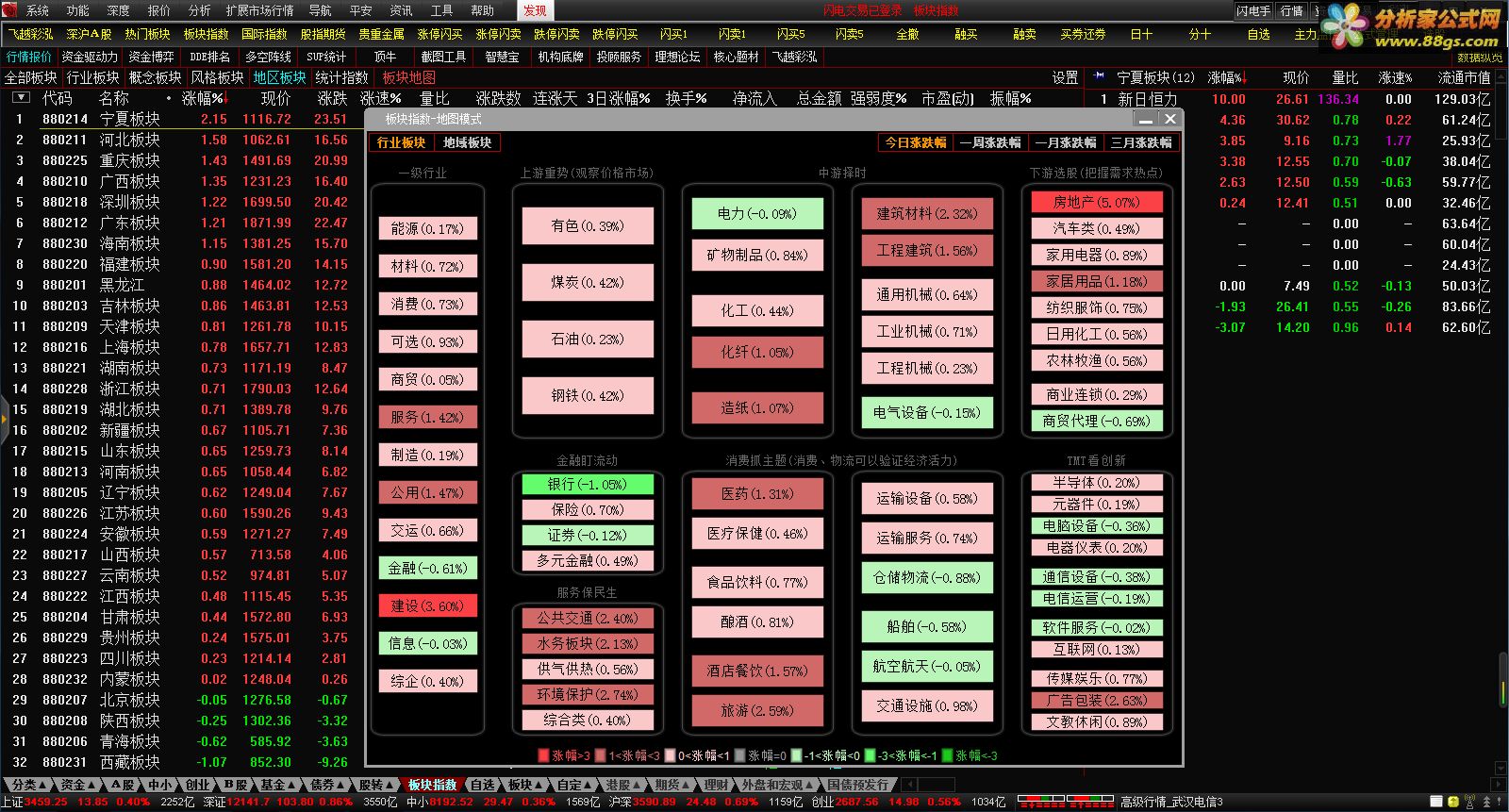Select the 行业板块 toggle in map window
The image size is (1509, 812).
tap(401, 142)
